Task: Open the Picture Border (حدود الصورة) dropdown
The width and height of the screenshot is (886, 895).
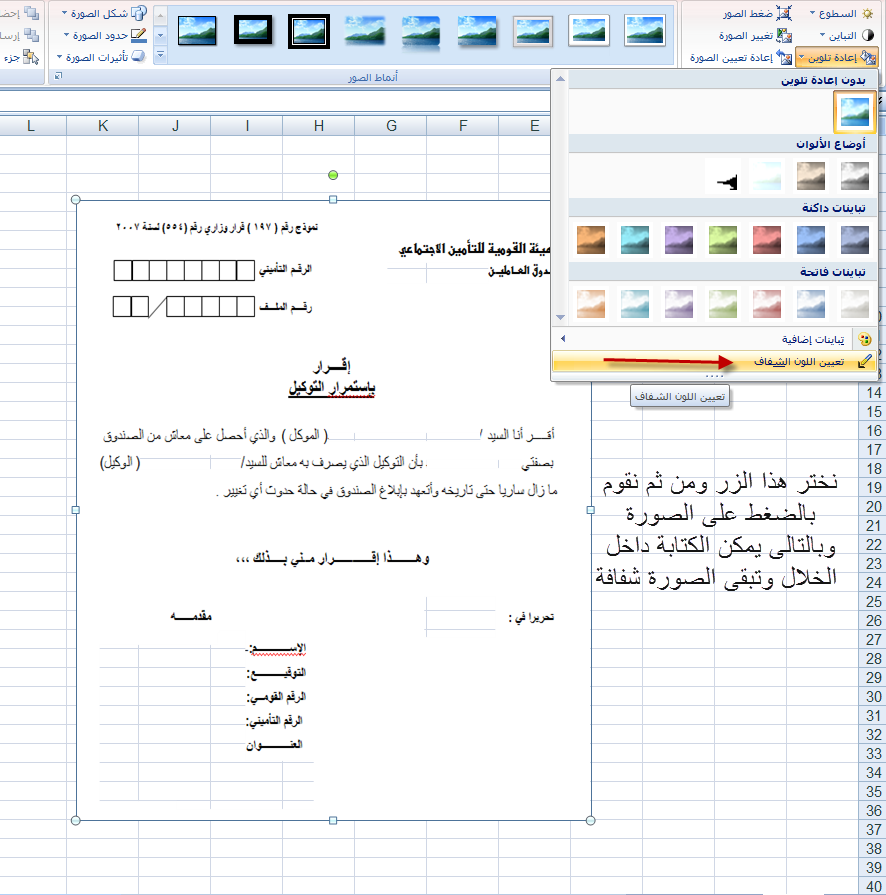Action: [106, 36]
